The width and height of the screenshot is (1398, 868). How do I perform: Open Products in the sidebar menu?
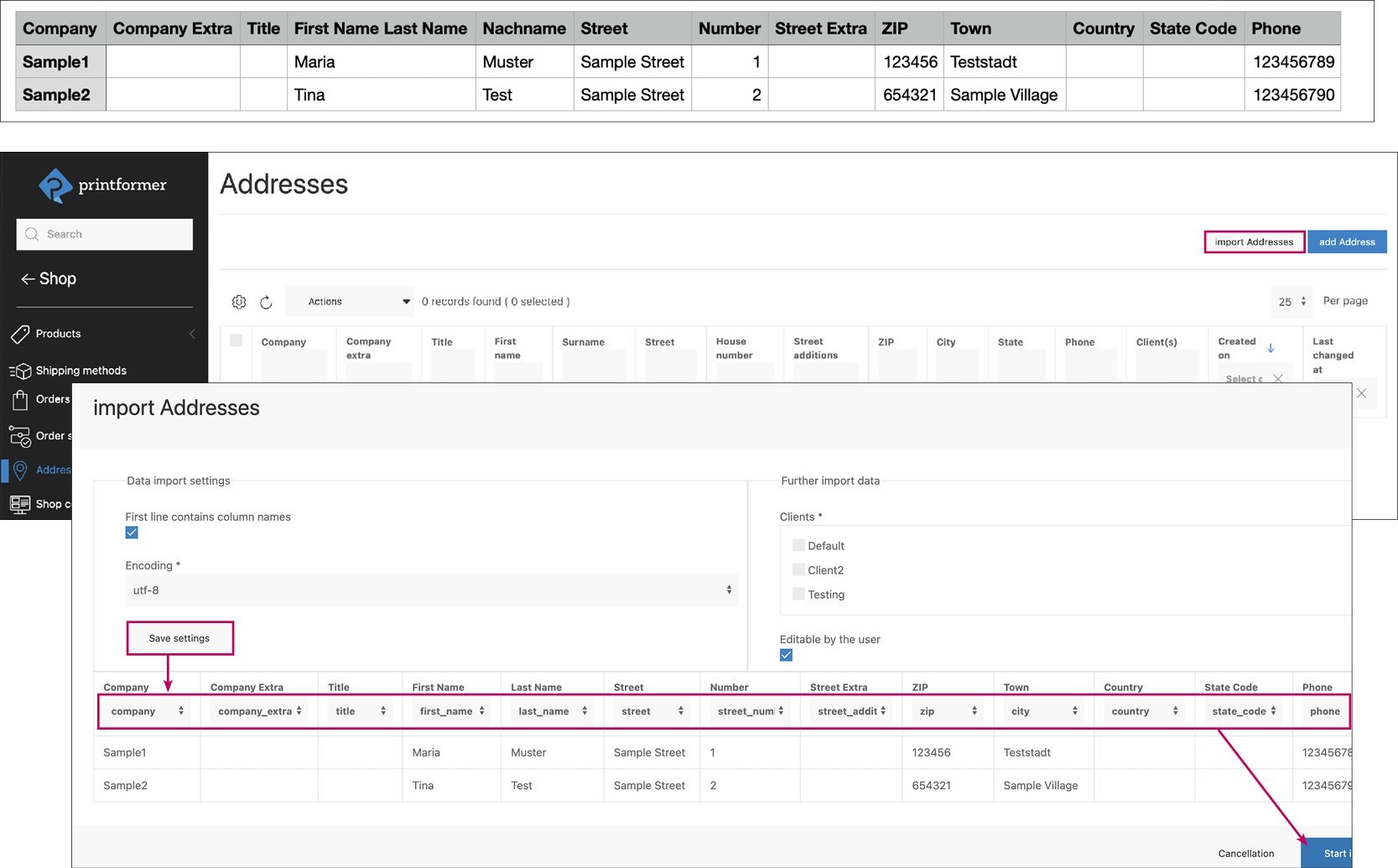tap(59, 334)
